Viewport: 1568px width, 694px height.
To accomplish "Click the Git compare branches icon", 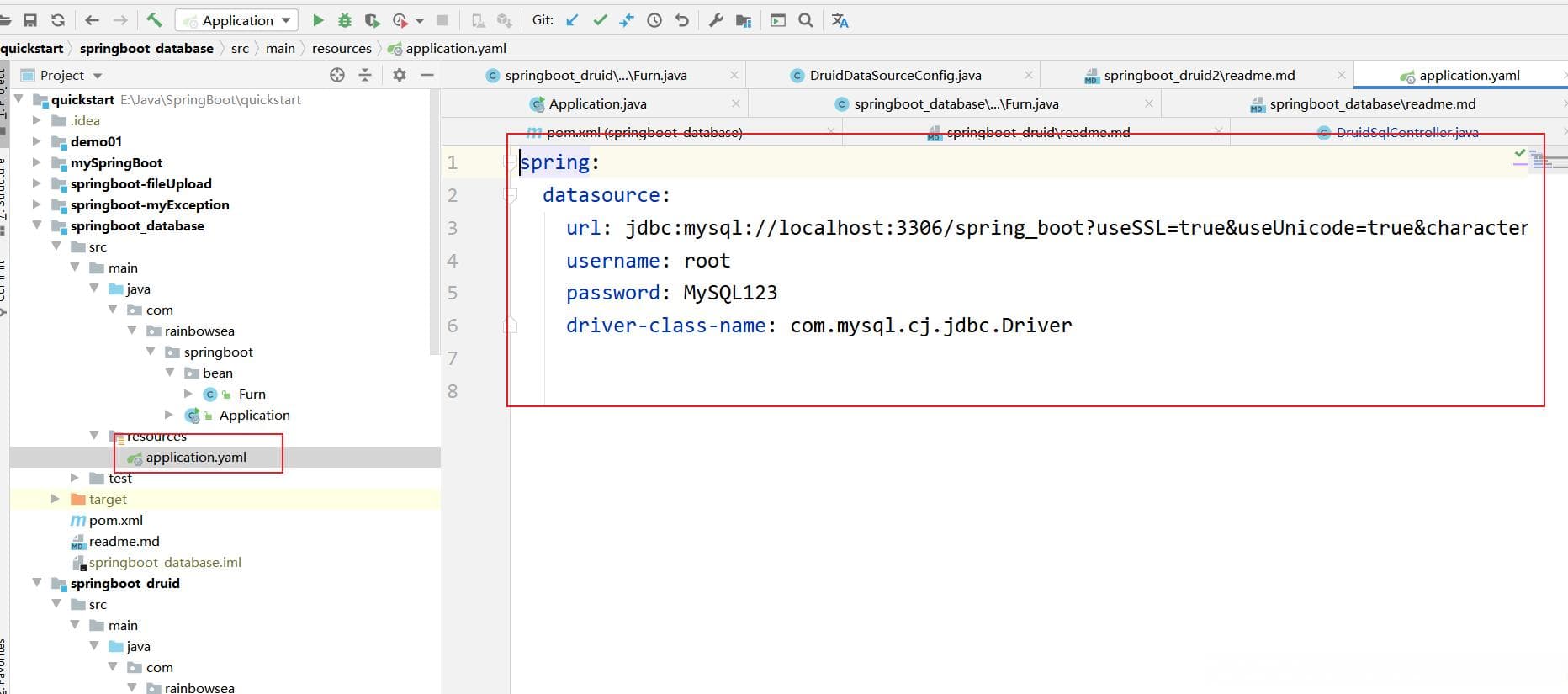I will [627, 20].
